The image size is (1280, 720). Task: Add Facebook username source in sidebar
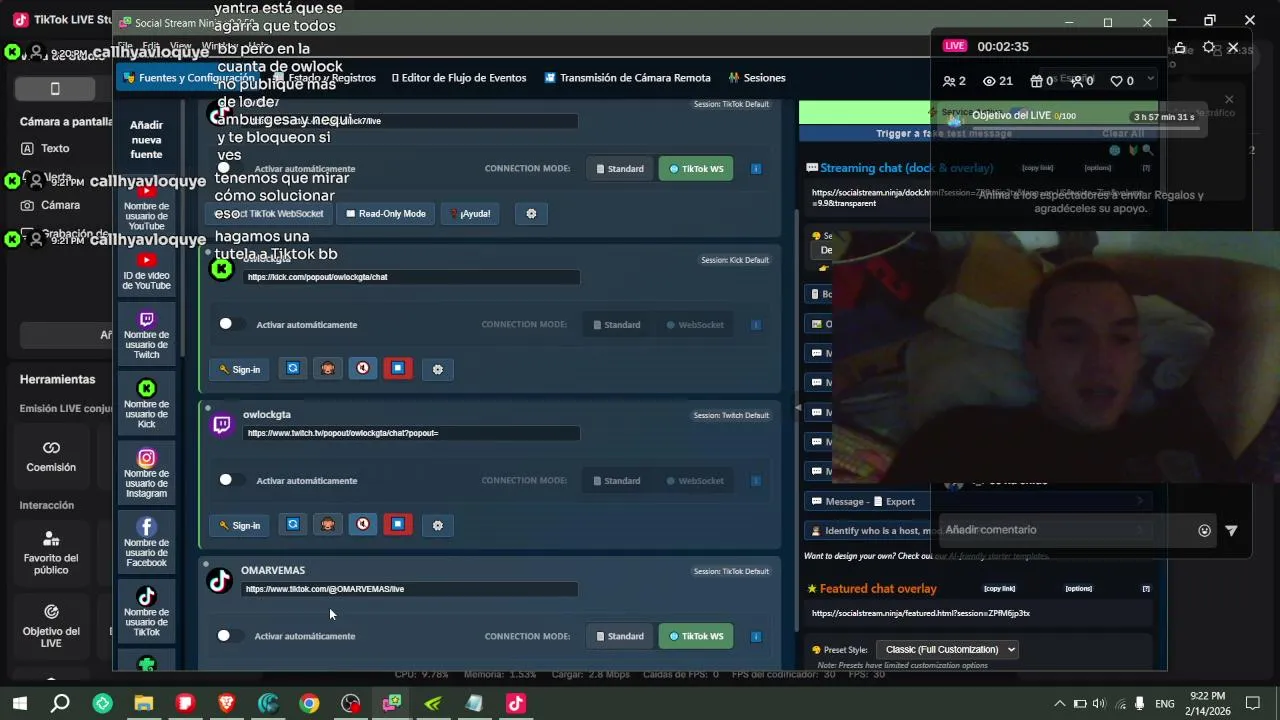[146, 542]
